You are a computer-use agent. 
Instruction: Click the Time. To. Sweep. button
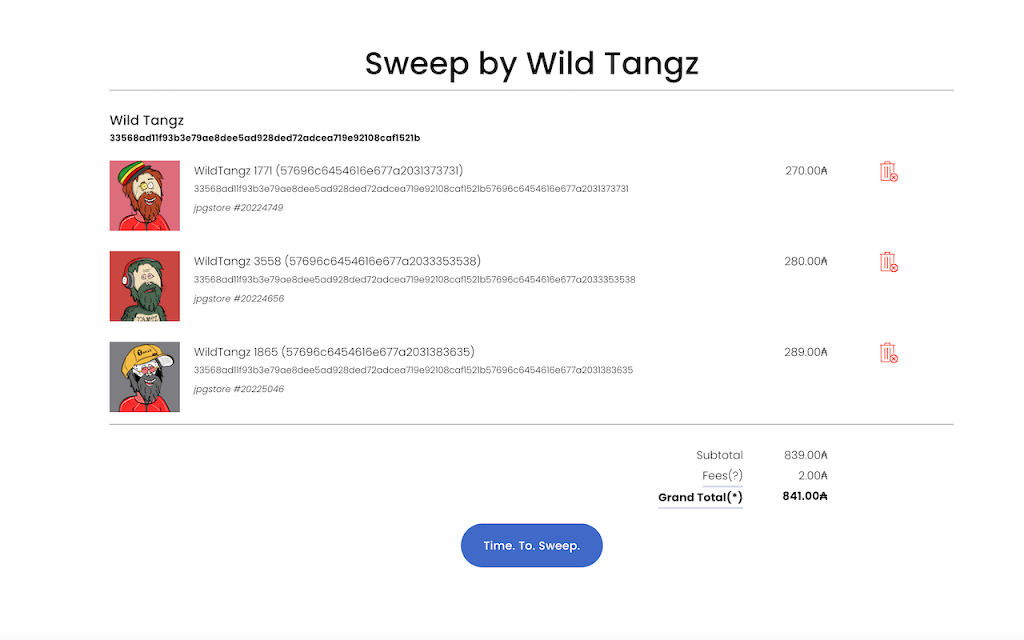532,545
